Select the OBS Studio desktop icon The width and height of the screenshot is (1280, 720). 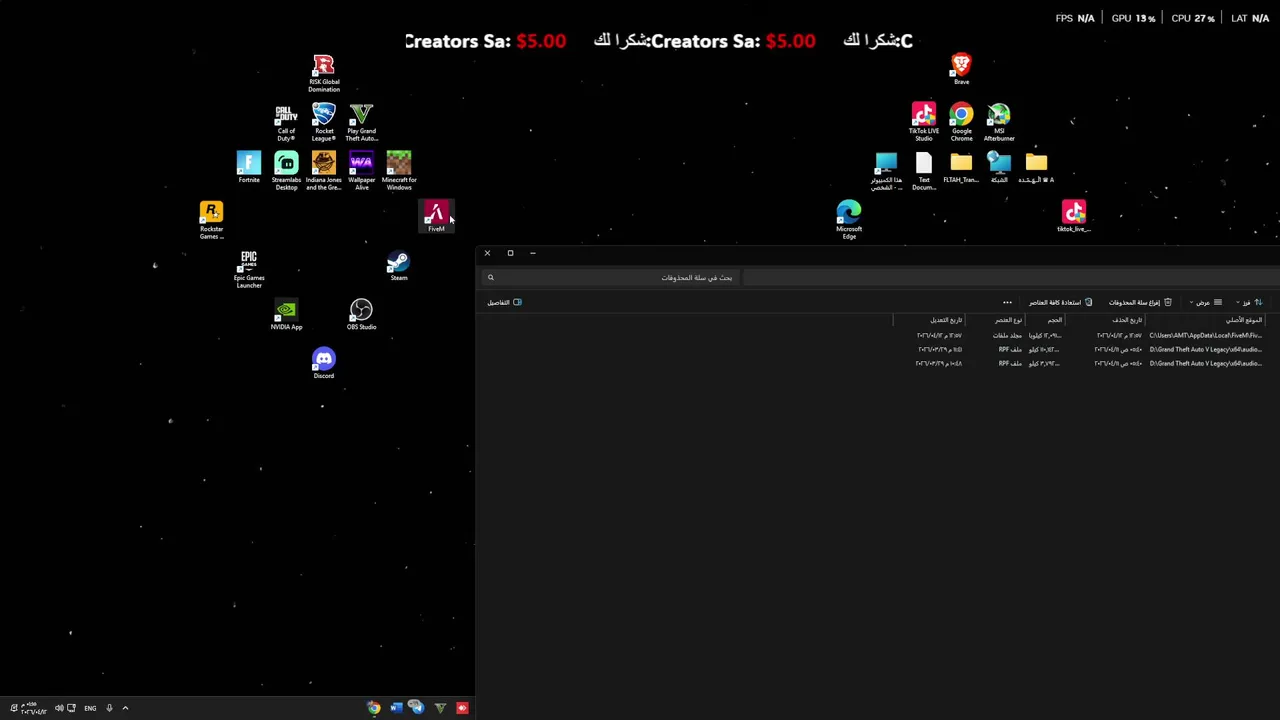[x=361, y=315]
